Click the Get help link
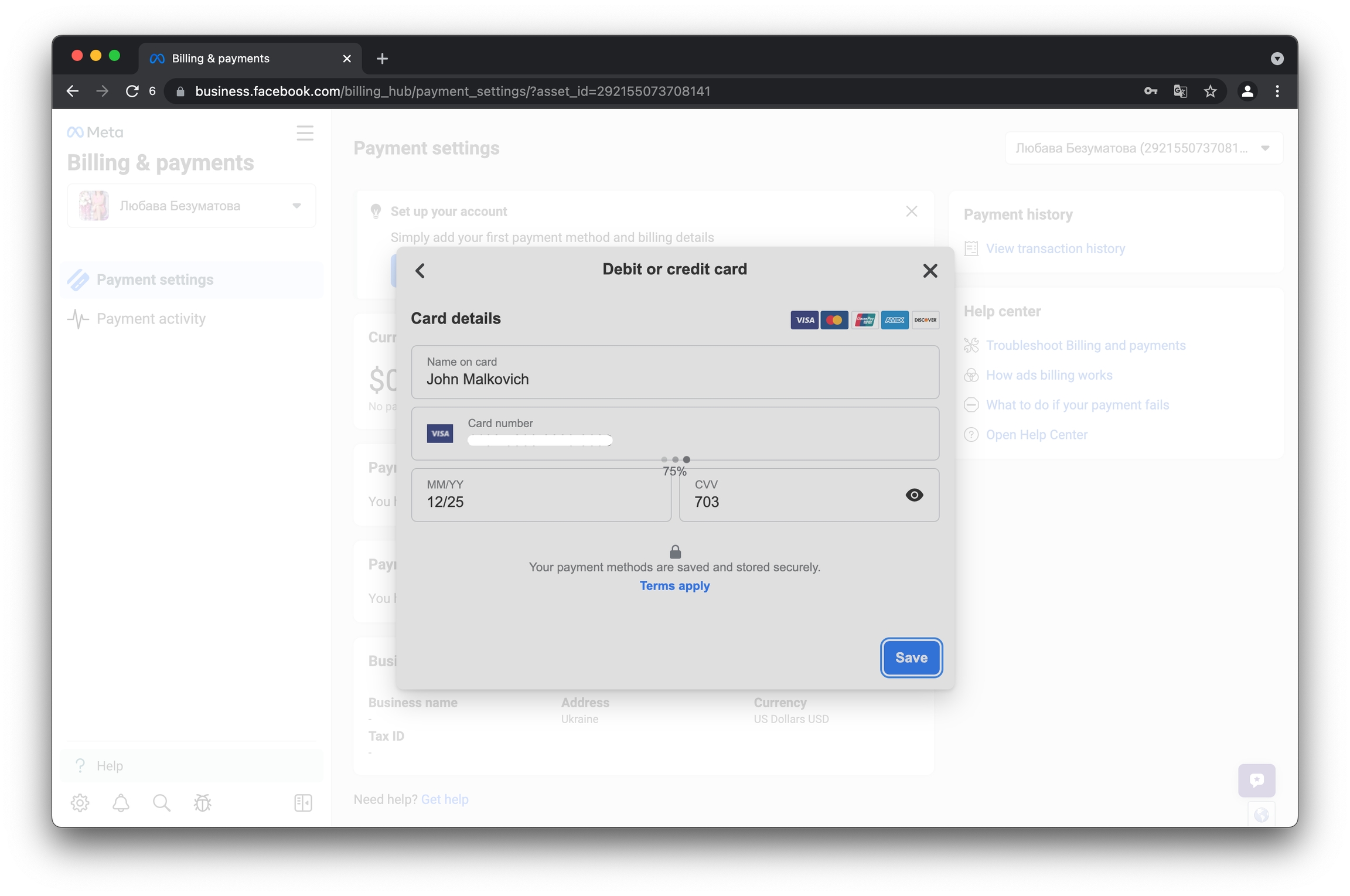This screenshot has height=896, width=1350. click(x=445, y=799)
